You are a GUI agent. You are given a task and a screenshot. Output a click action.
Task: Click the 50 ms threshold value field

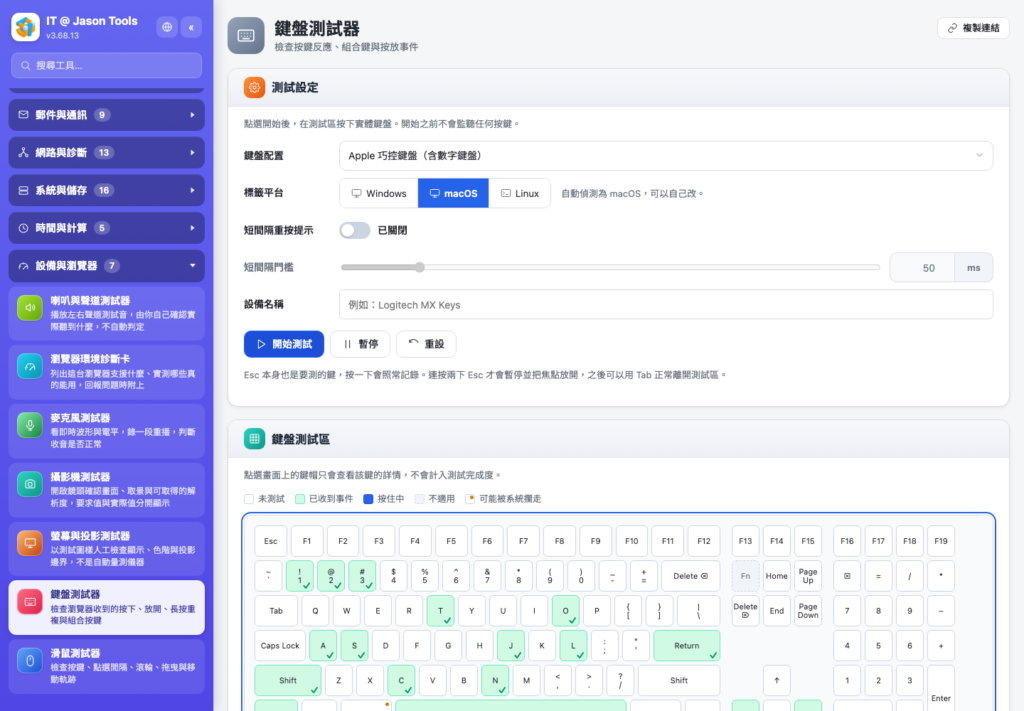[922, 268]
